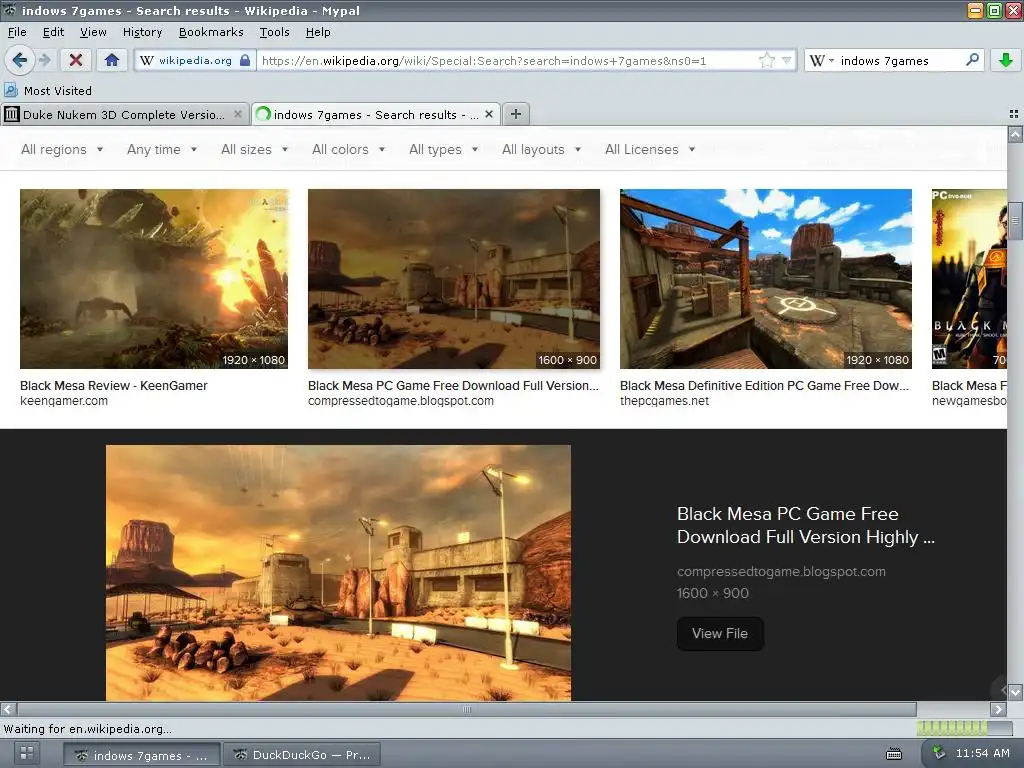Image resolution: width=1024 pixels, height=768 pixels.
Task: Select the indows 7games Search results tab
Action: pyautogui.click(x=376, y=114)
